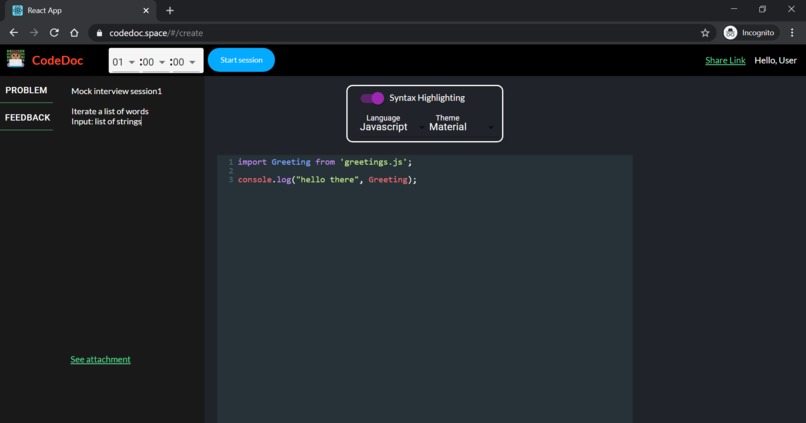
Task: Click line number 3 in the gutter
Action: pos(231,179)
